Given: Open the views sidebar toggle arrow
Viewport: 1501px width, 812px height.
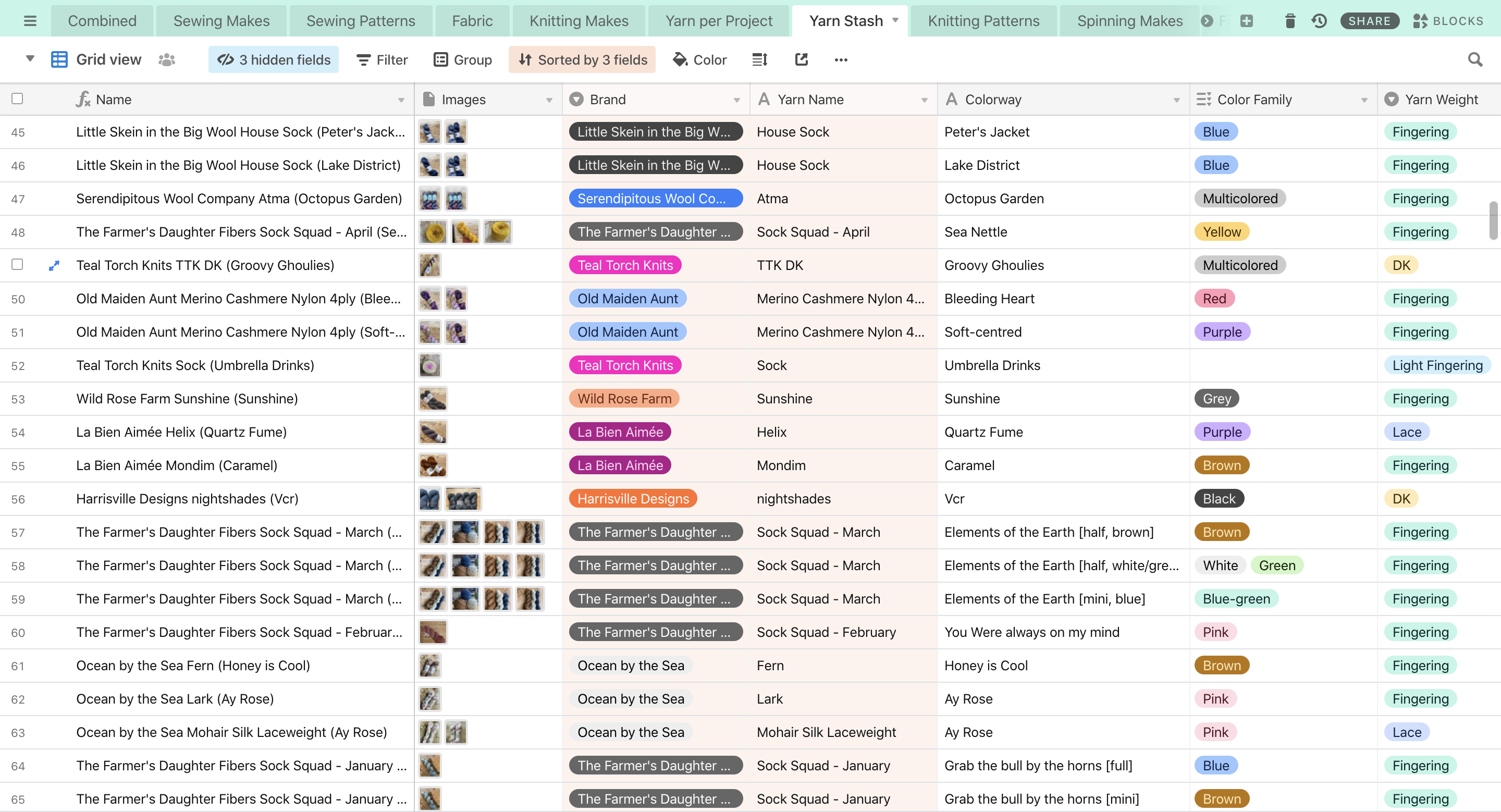Looking at the screenshot, I should (x=30, y=59).
